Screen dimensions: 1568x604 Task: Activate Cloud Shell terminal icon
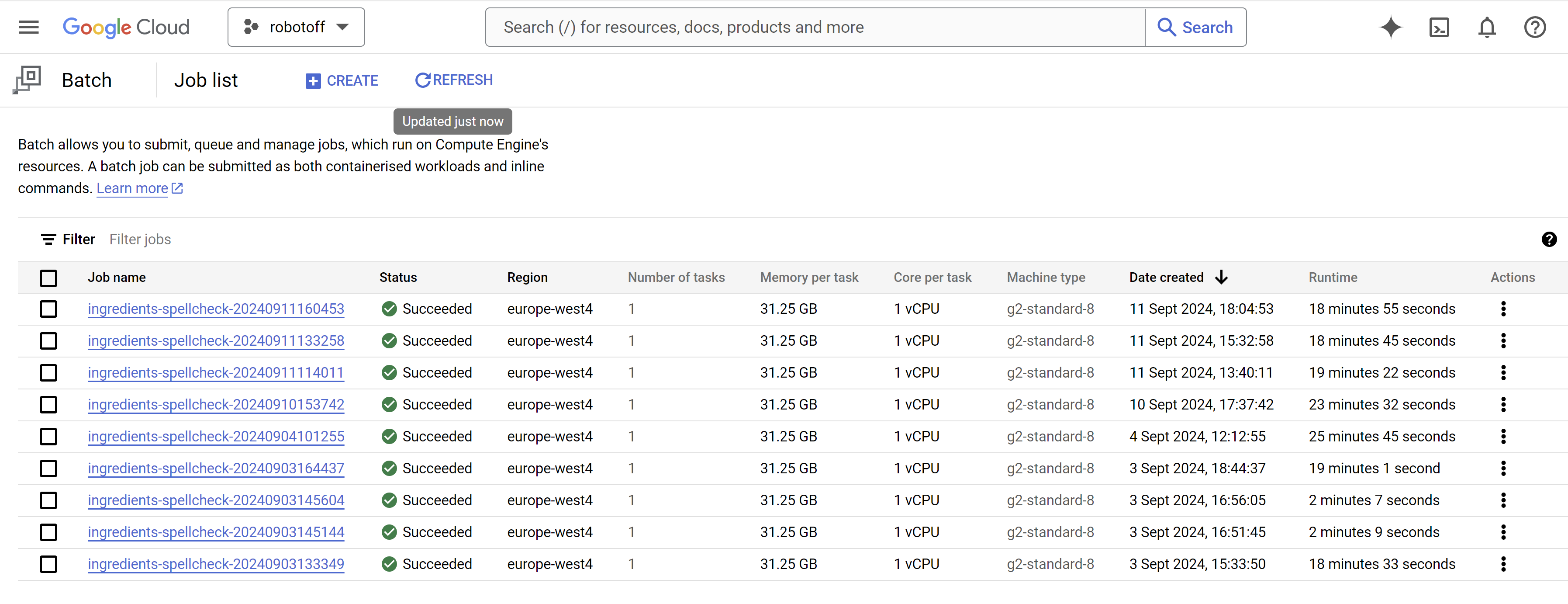click(1438, 27)
